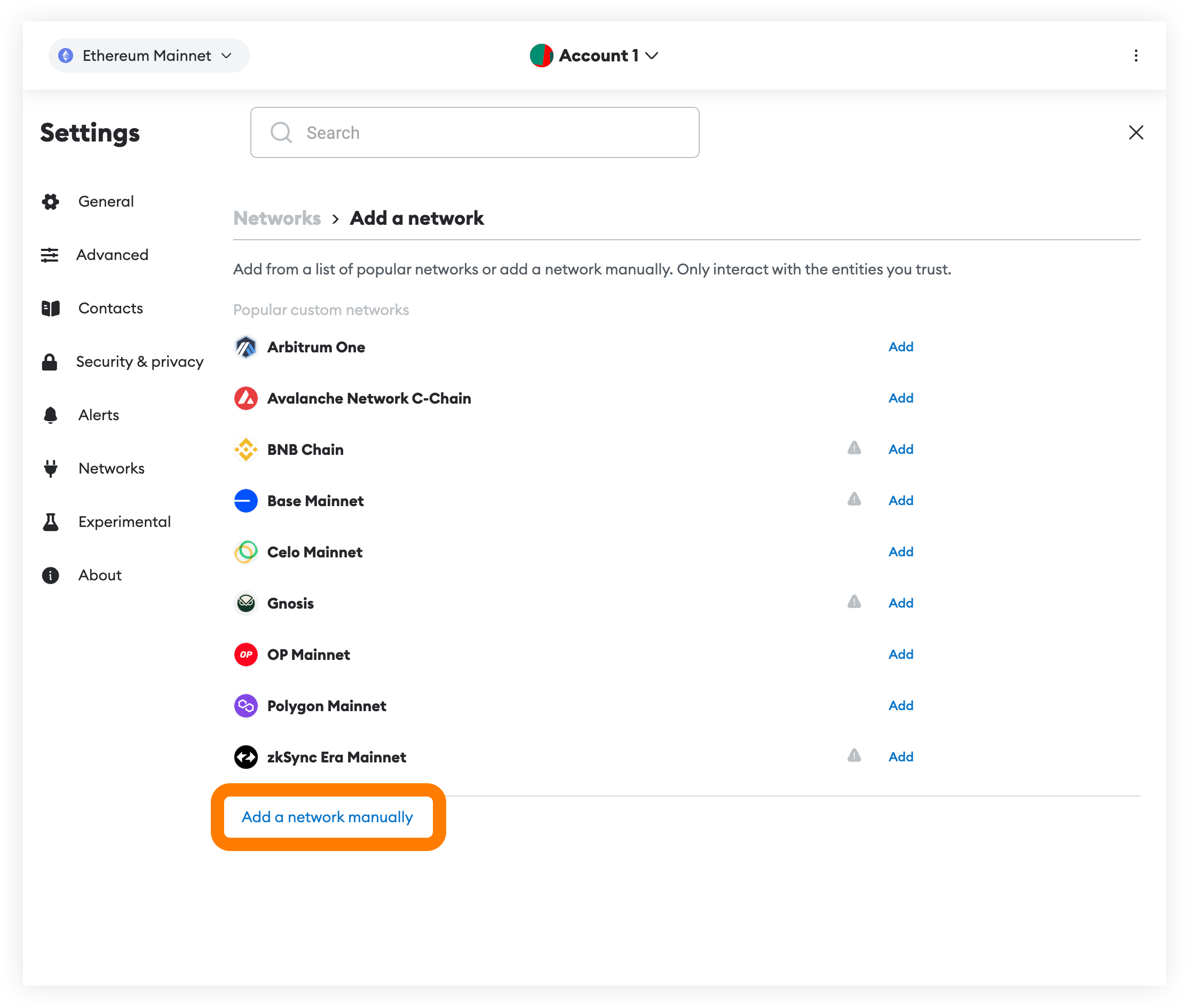Click the Polygon Mainnet purple logo
This screenshot has height=1008, width=1187.
tap(246, 706)
